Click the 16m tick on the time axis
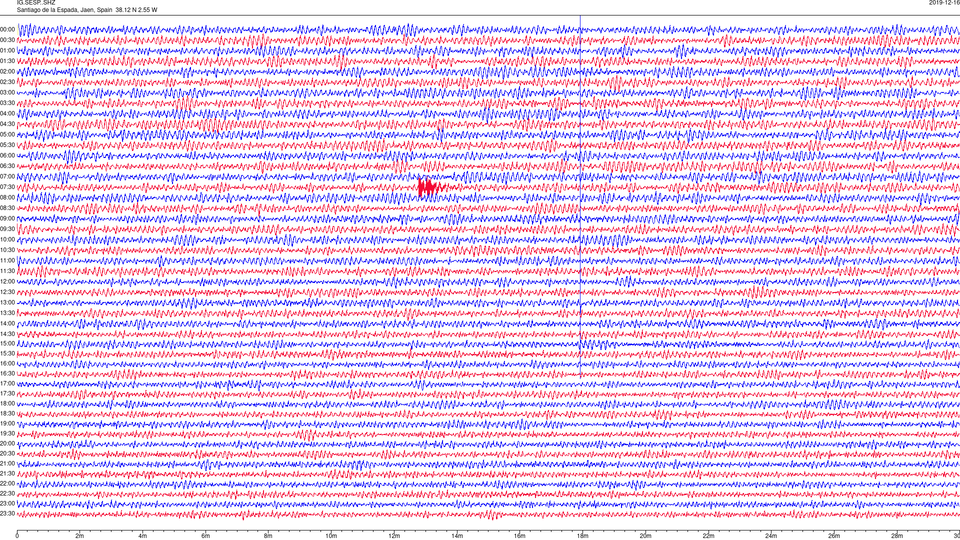The width and height of the screenshot is (960, 540). [520, 536]
